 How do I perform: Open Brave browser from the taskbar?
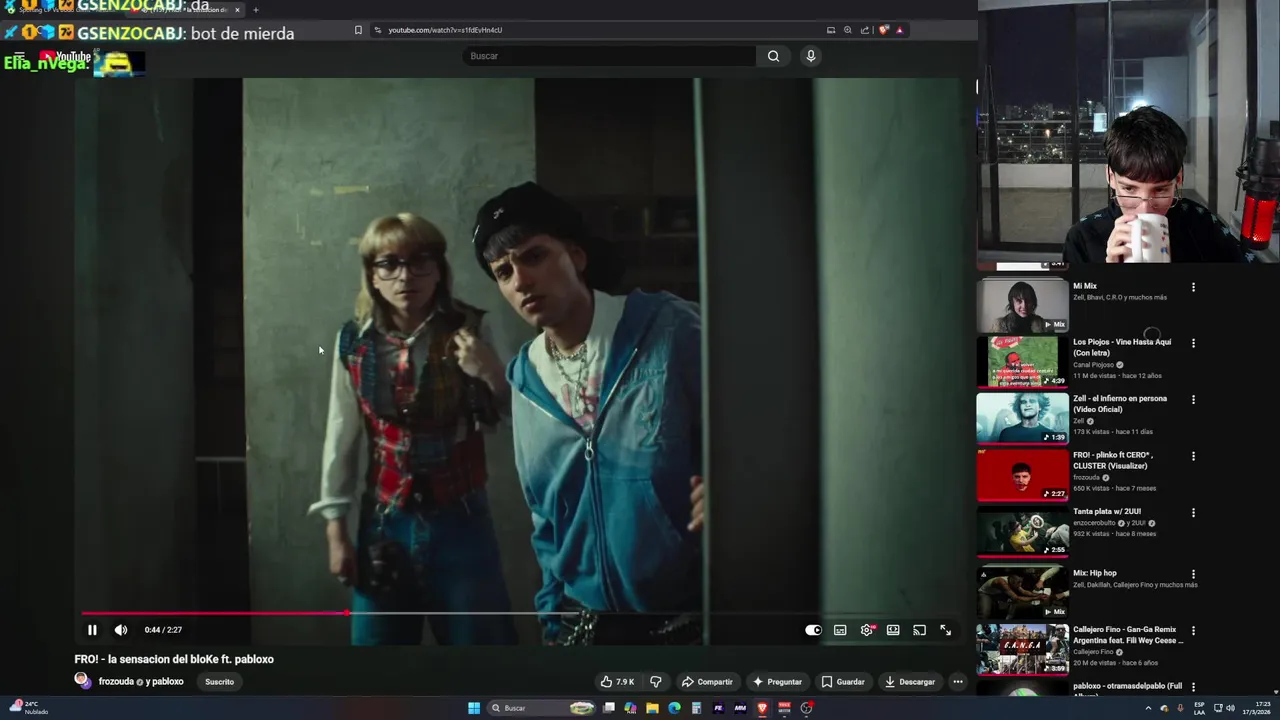(762, 708)
